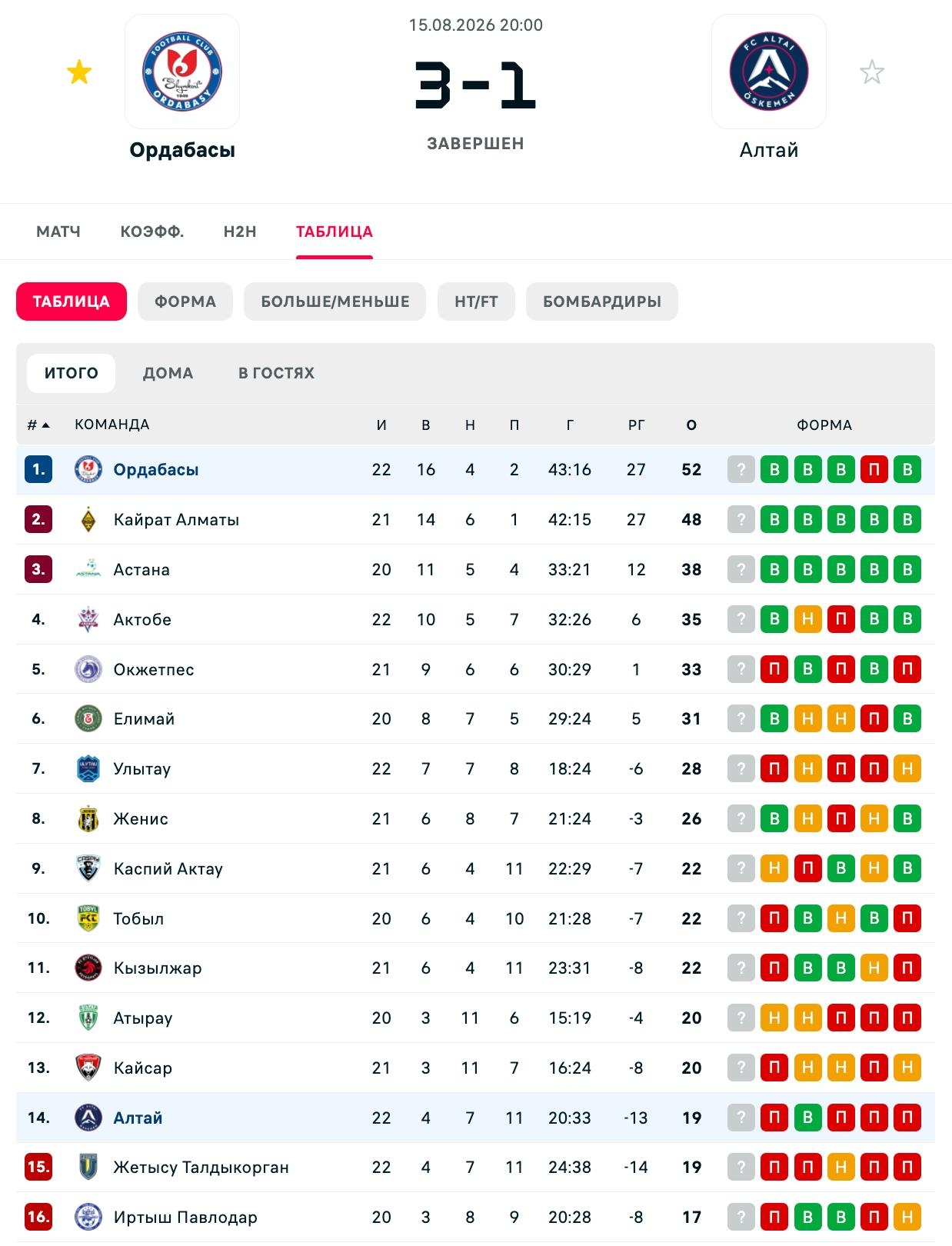The image size is (952, 1246).
Task: Click Астана team logo in table
Action: pyautogui.click(x=88, y=570)
